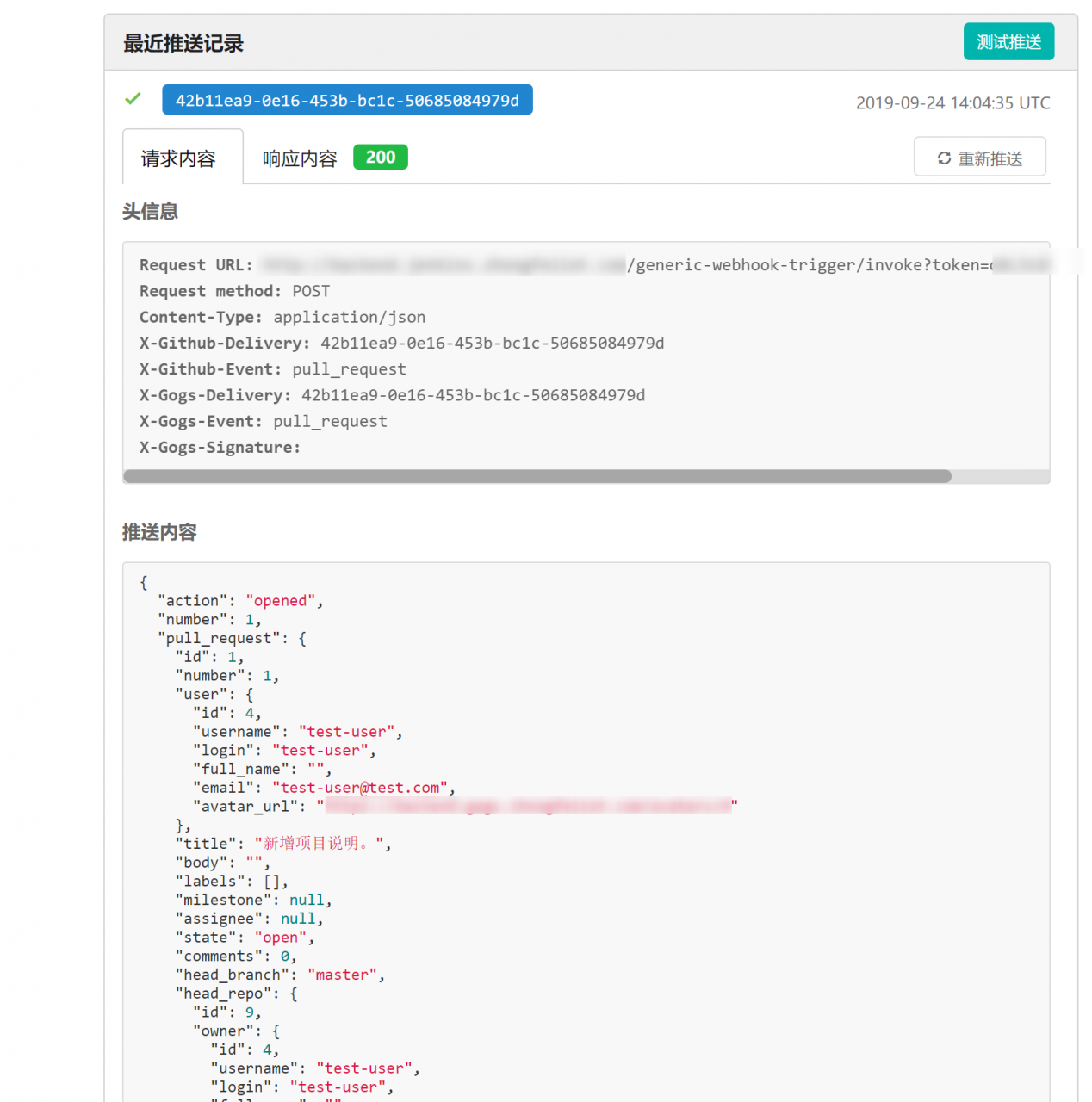Click the 最近推送记录 heading
1092x1102 pixels.
(x=183, y=43)
